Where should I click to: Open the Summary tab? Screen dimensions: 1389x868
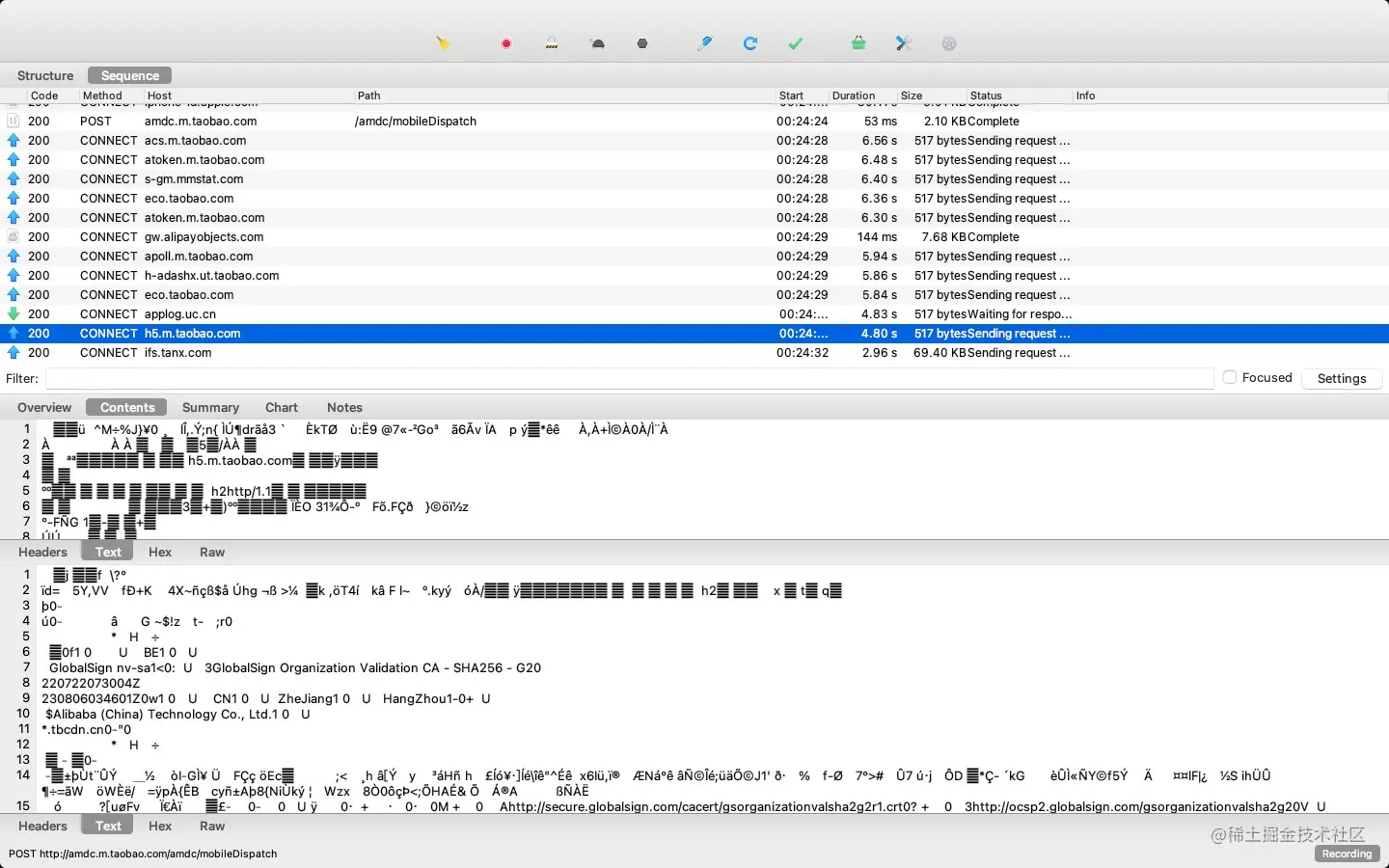pos(210,408)
